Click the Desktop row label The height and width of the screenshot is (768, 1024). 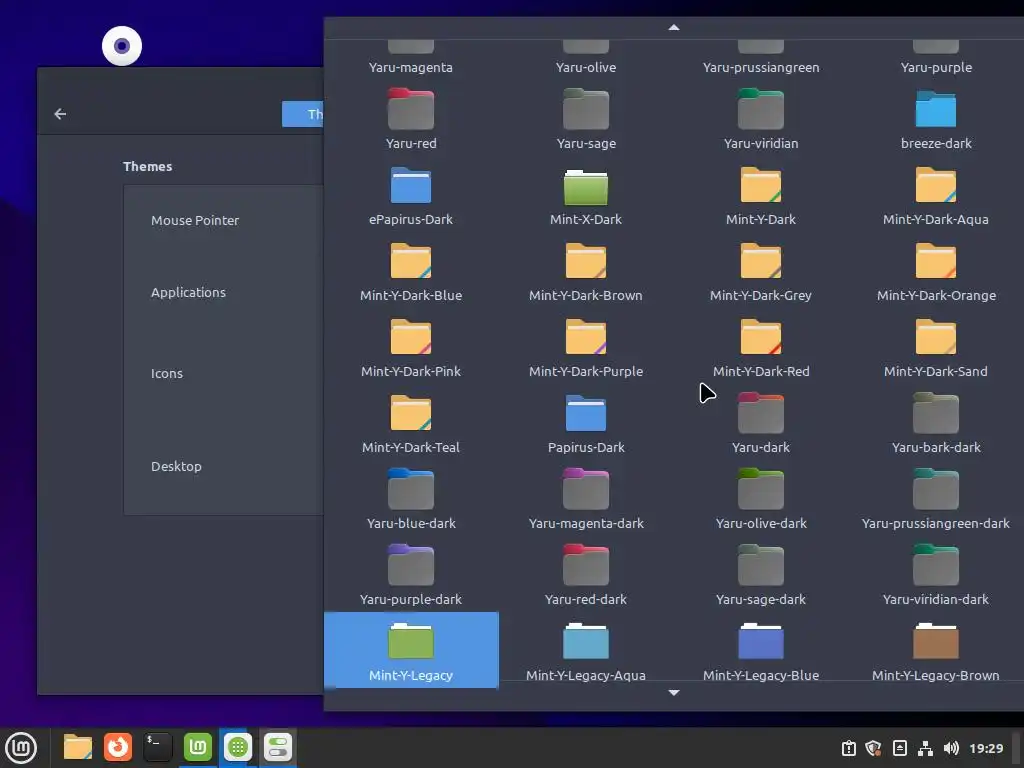tap(176, 466)
